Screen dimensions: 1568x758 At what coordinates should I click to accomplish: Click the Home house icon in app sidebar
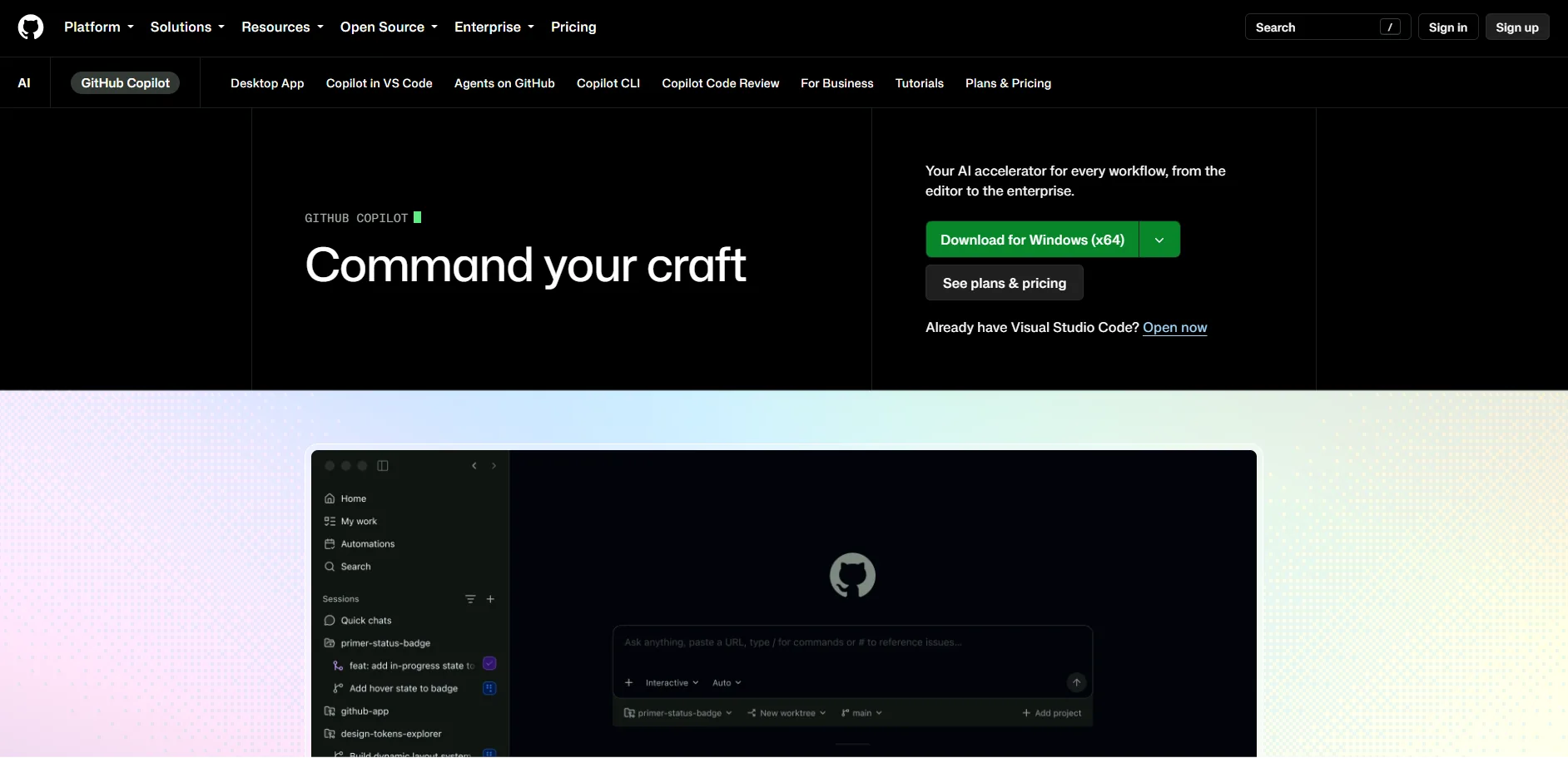330,498
